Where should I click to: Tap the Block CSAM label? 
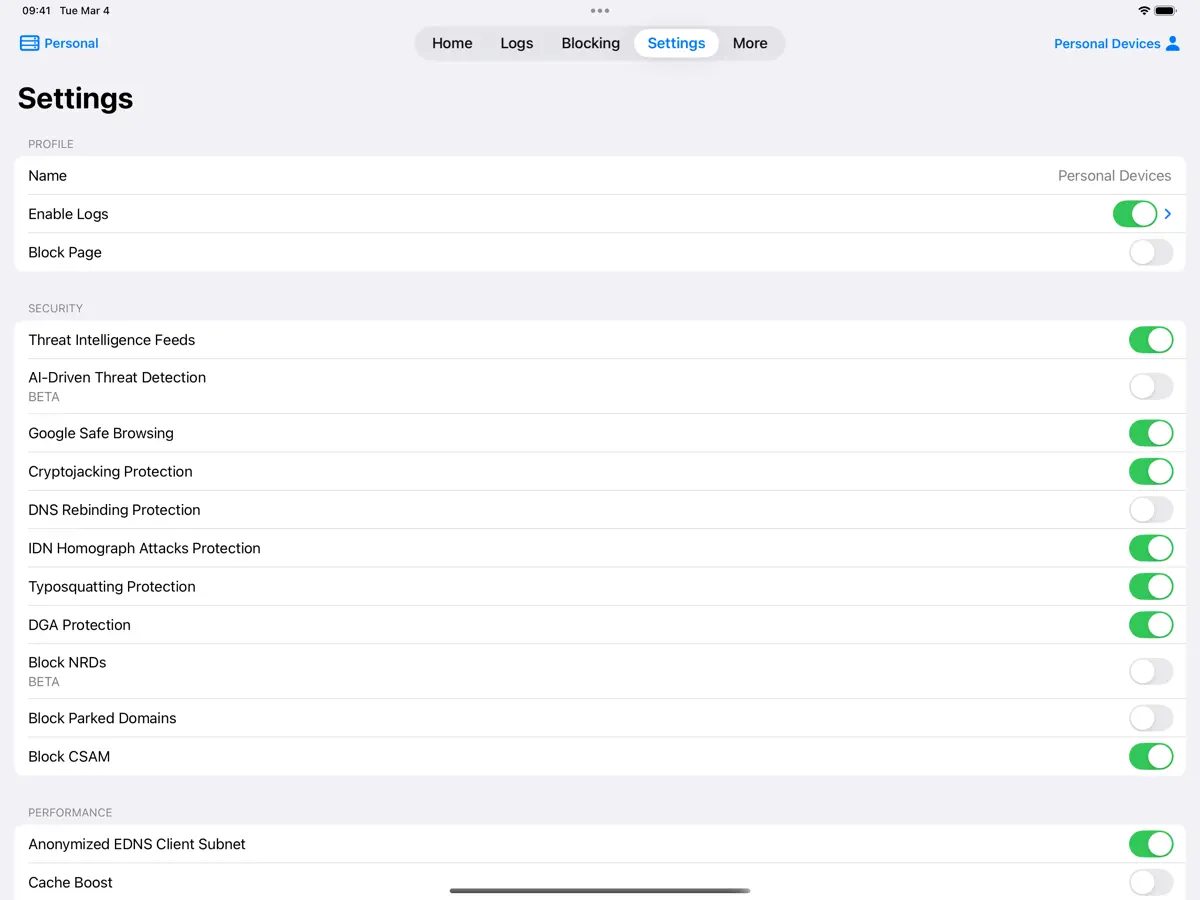point(69,756)
